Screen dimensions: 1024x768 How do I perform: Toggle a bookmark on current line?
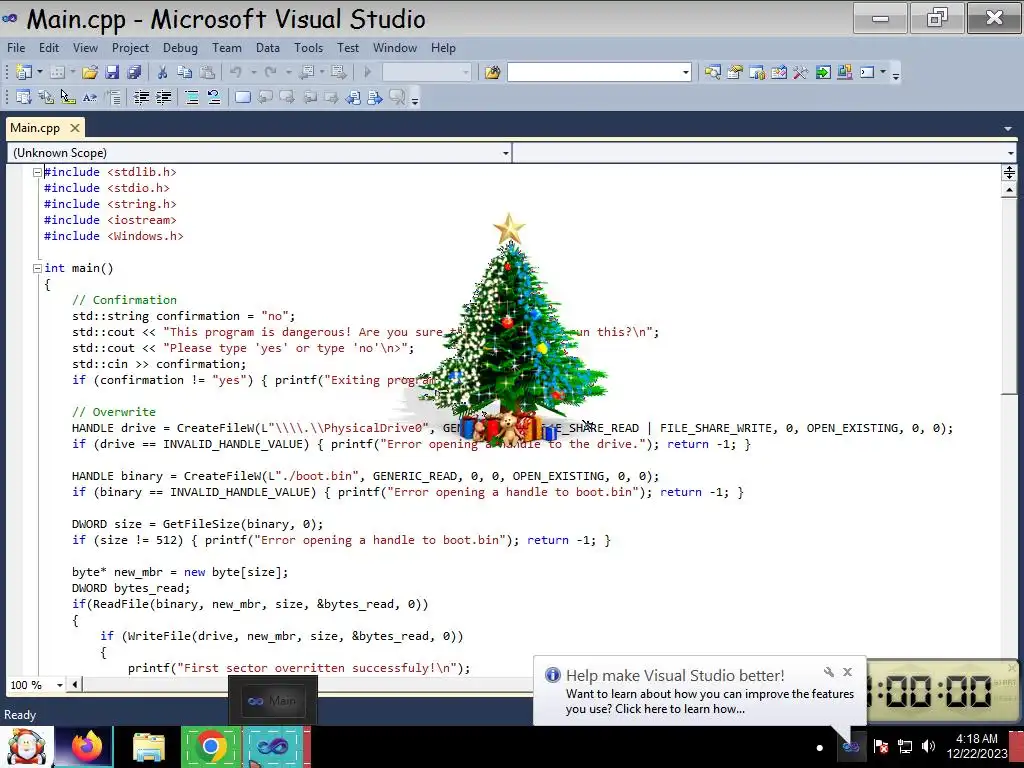click(243, 98)
